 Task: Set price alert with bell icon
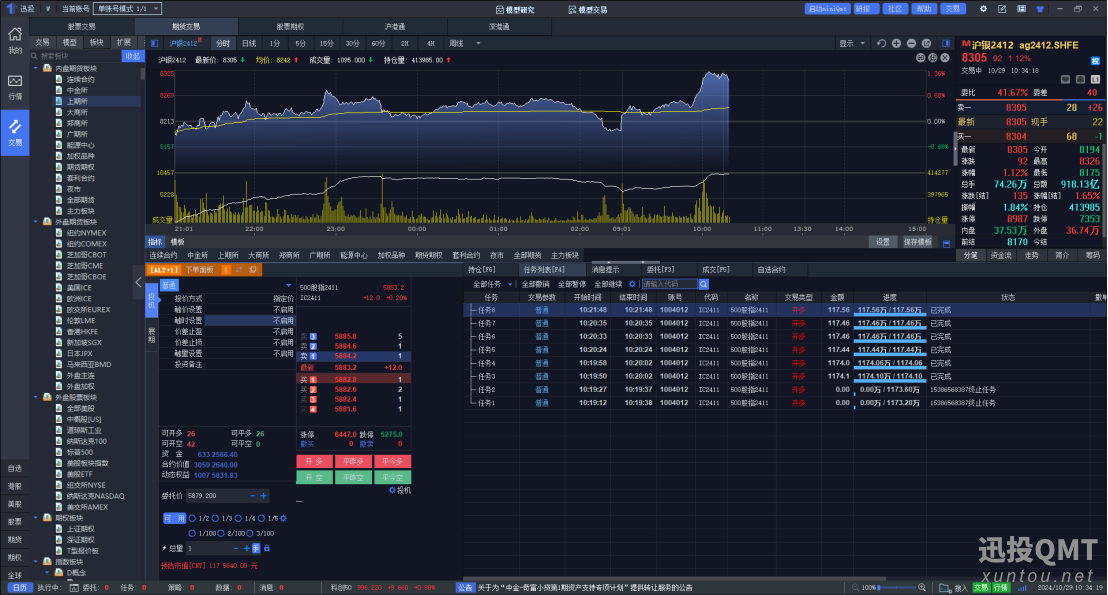pyautogui.click(x=1080, y=79)
